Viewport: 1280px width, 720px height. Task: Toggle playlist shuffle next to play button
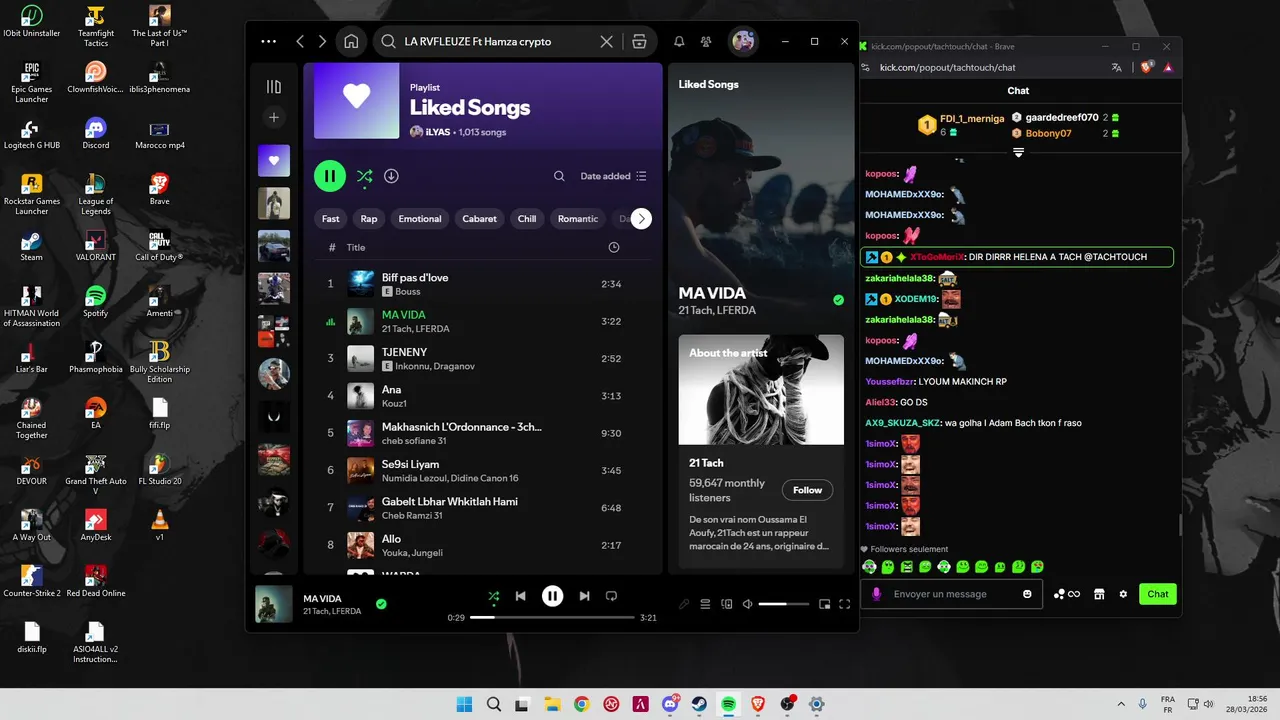coord(364,176)
